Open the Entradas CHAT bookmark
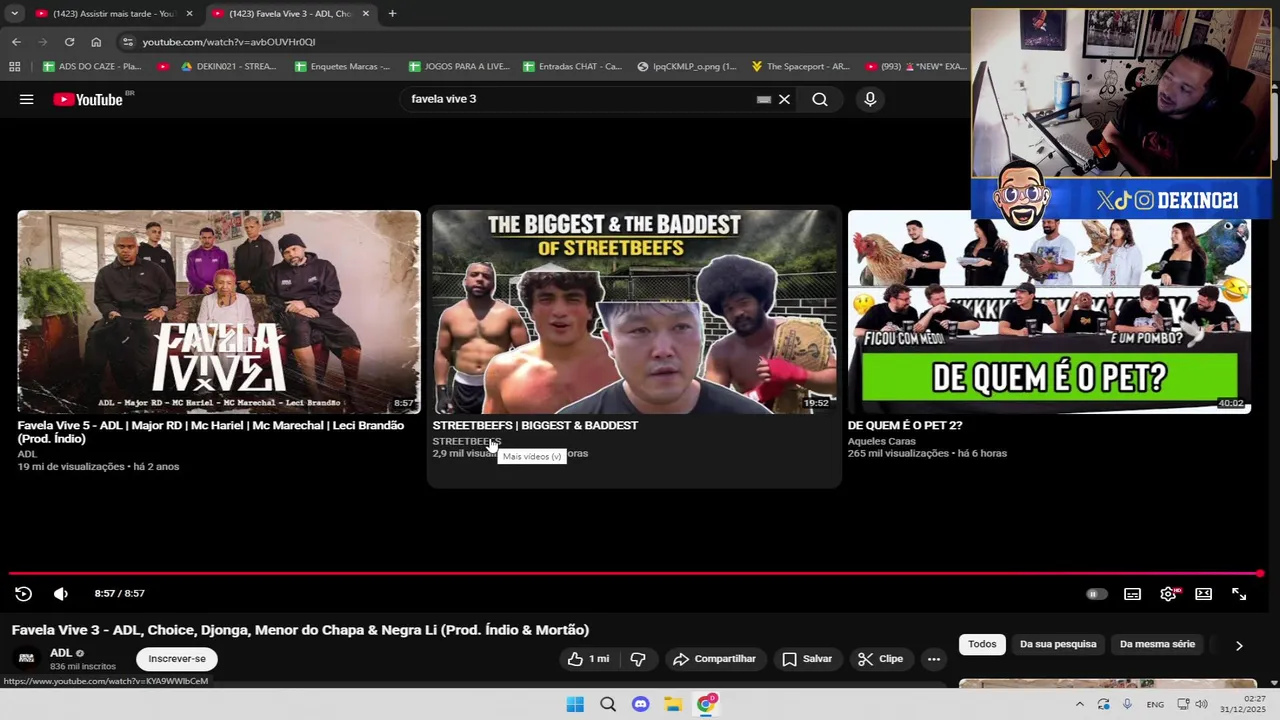 572,67
